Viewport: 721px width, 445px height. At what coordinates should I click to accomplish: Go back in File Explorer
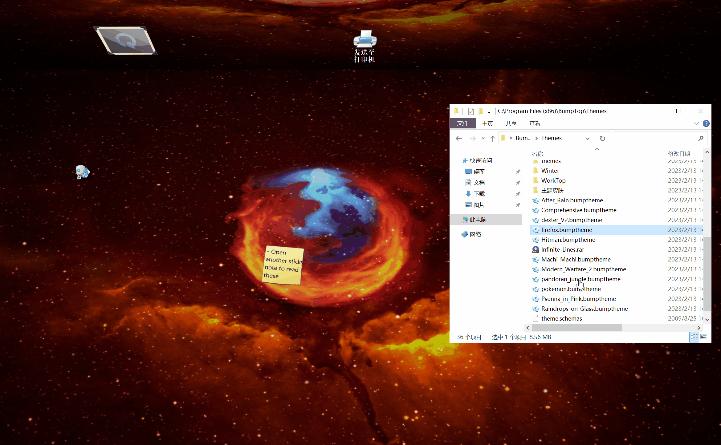pos(458,138)
